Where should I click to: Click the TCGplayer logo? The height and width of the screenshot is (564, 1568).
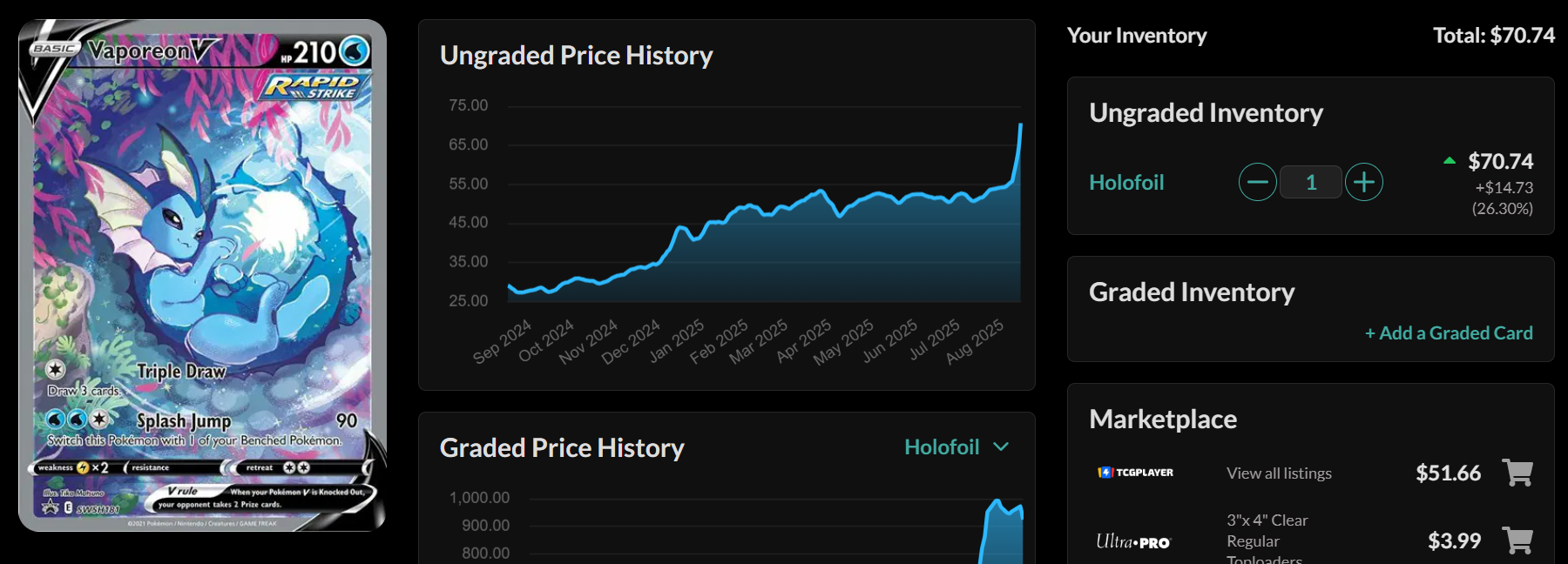pos(1135,473)
